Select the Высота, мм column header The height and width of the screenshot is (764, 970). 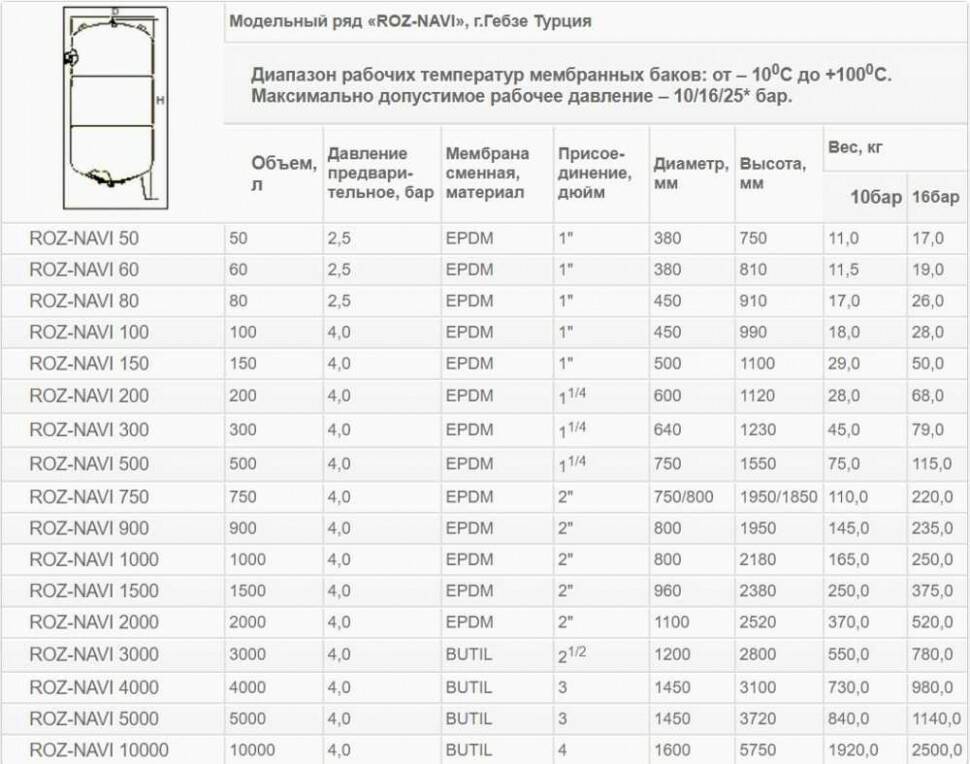pos(772,173)
